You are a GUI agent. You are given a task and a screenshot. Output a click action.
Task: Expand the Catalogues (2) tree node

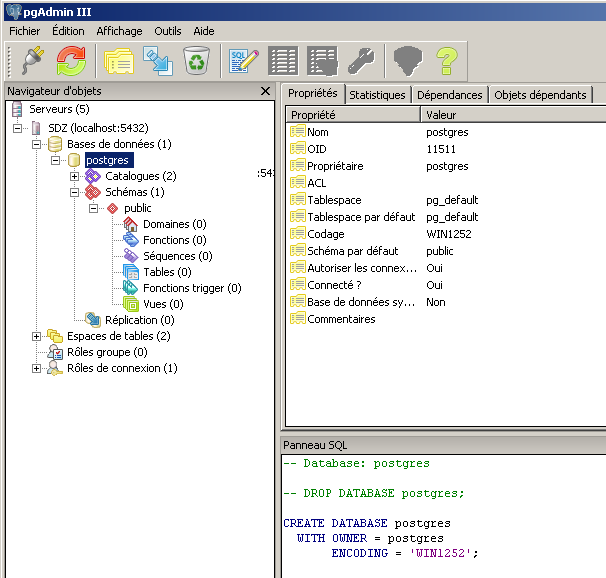point(75,176)
